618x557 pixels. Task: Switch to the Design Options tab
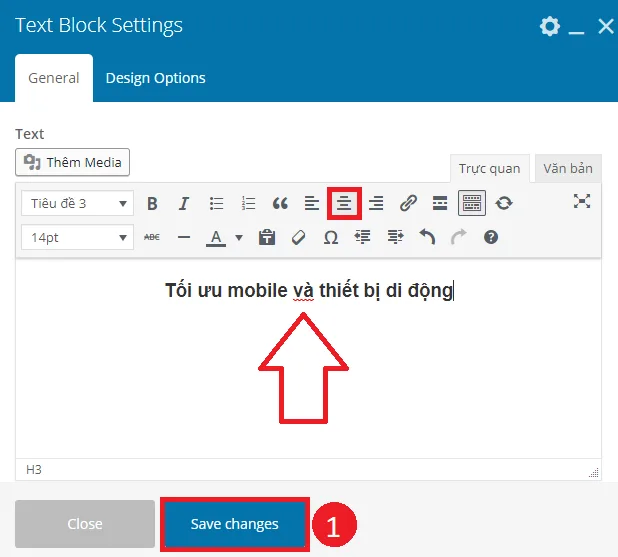click(155, 78)
